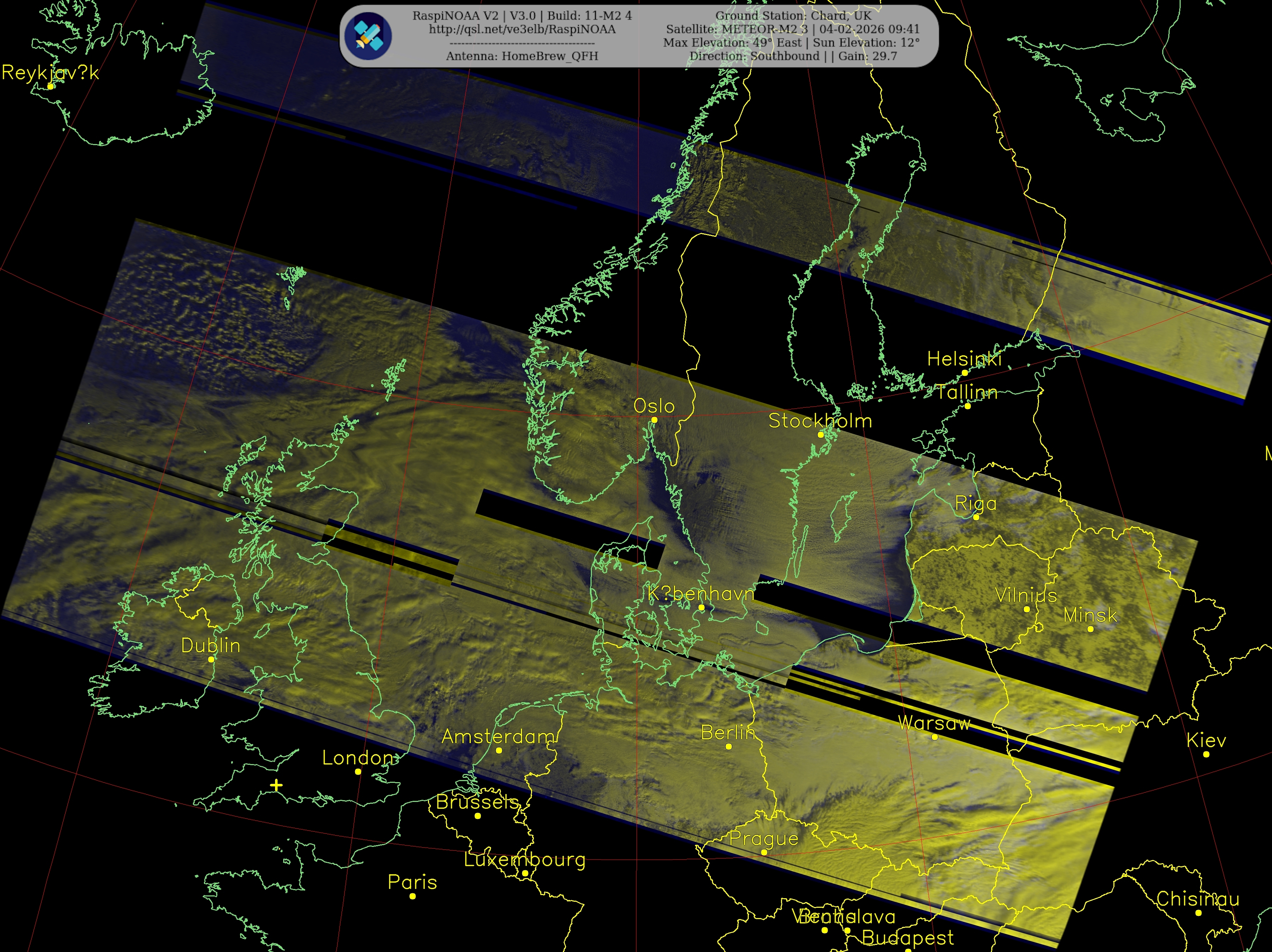
Task: Click the yellow dot marking Oslo
Action: [x=654, y=420]
